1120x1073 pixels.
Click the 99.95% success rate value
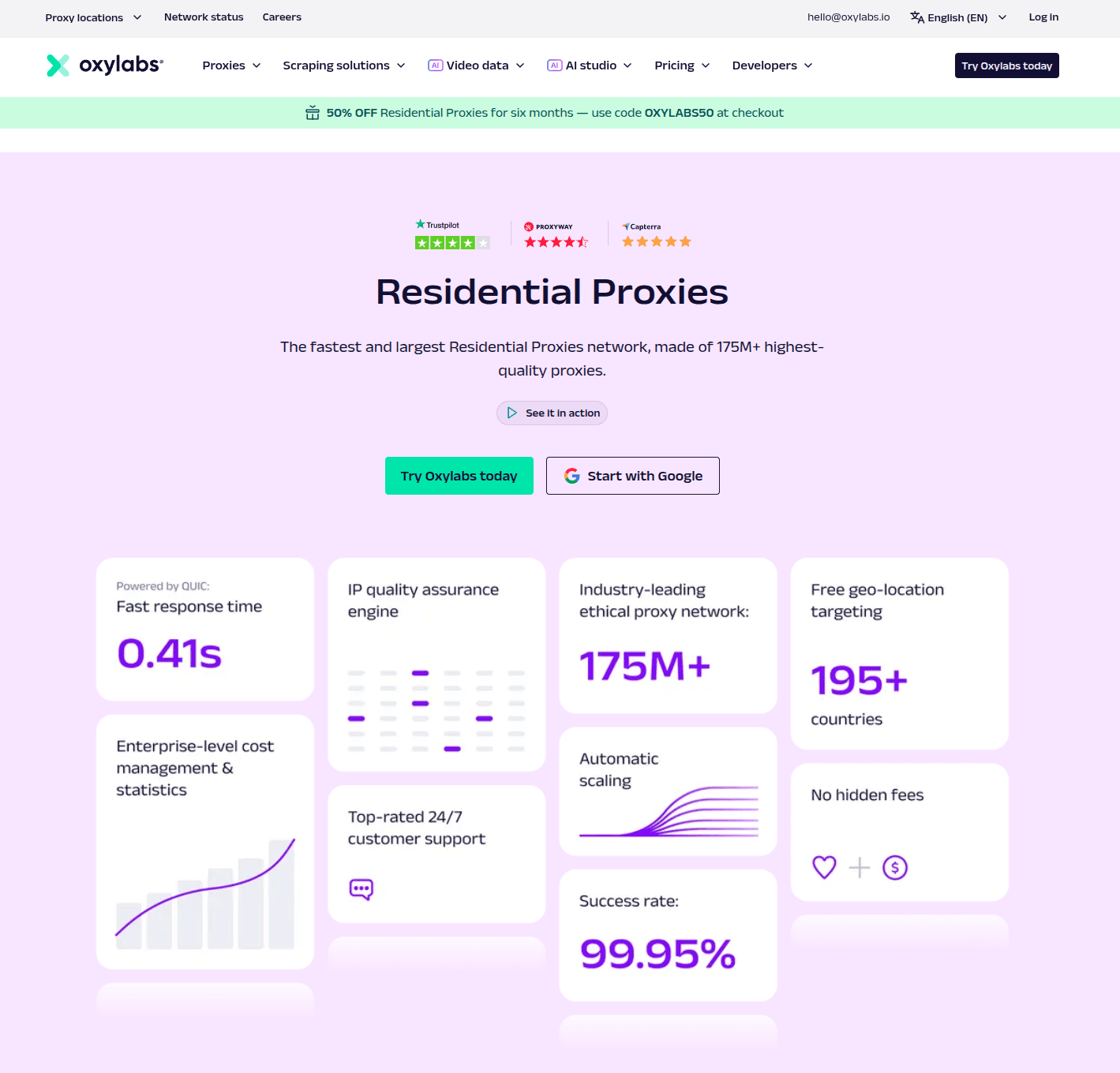[x=657, y=954]
